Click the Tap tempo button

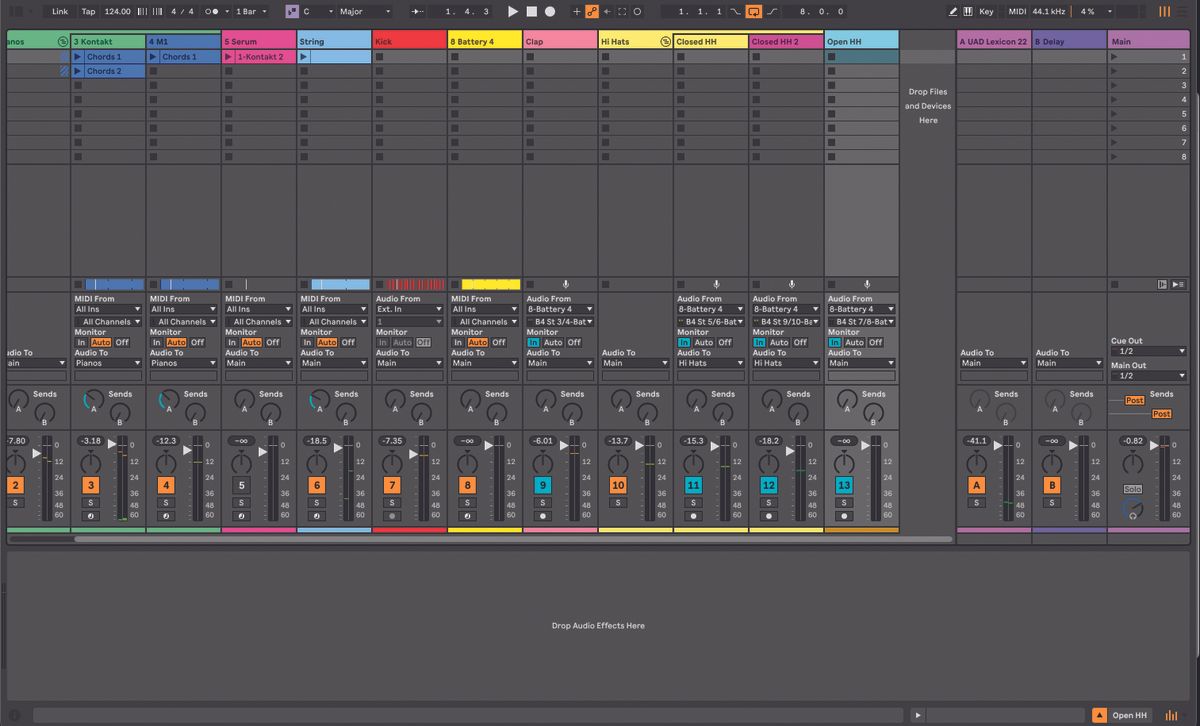click(88, 12)
